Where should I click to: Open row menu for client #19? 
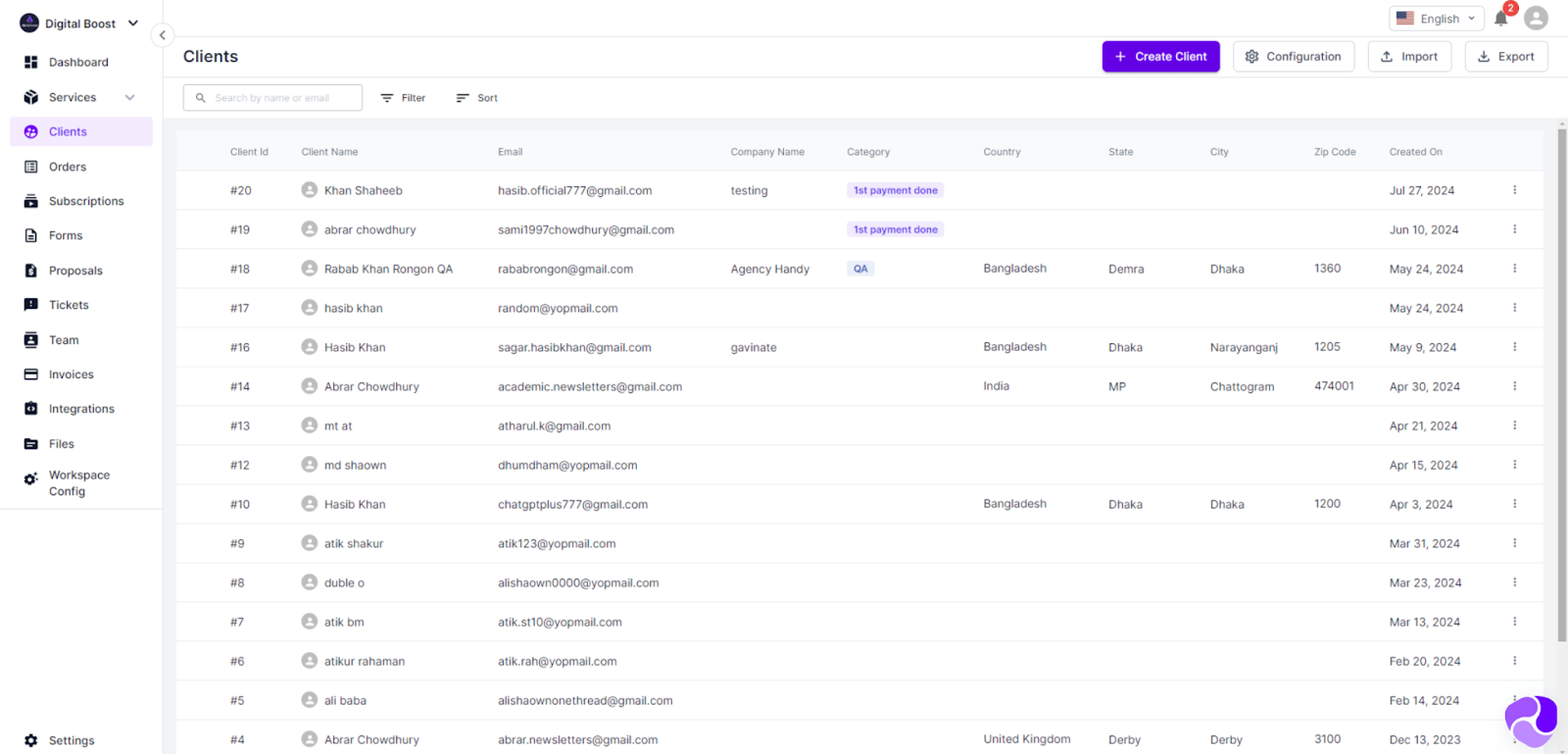pos(1514,229)
